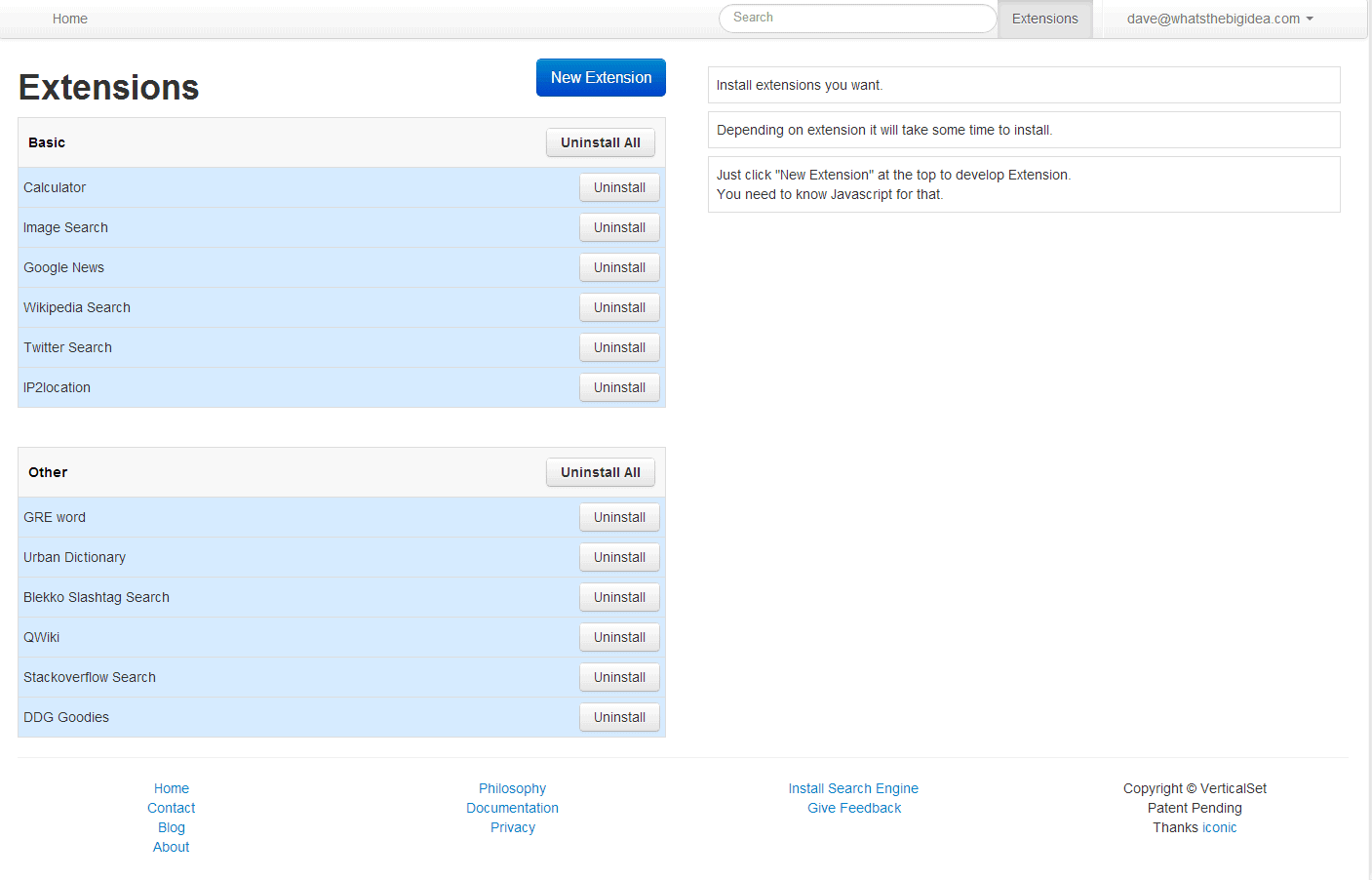
Task: Uninstall the Wikipedia Search extension
Action: coord(619,307)
